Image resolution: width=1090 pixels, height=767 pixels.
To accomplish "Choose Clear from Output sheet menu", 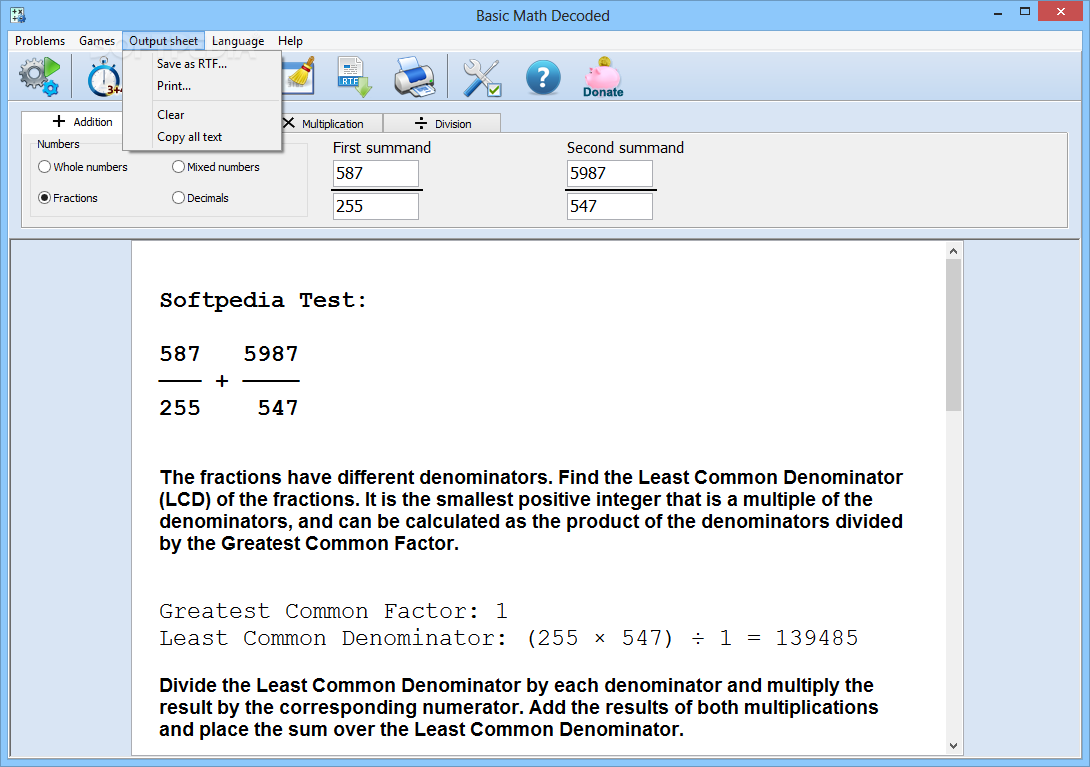I will click(202, 115).
